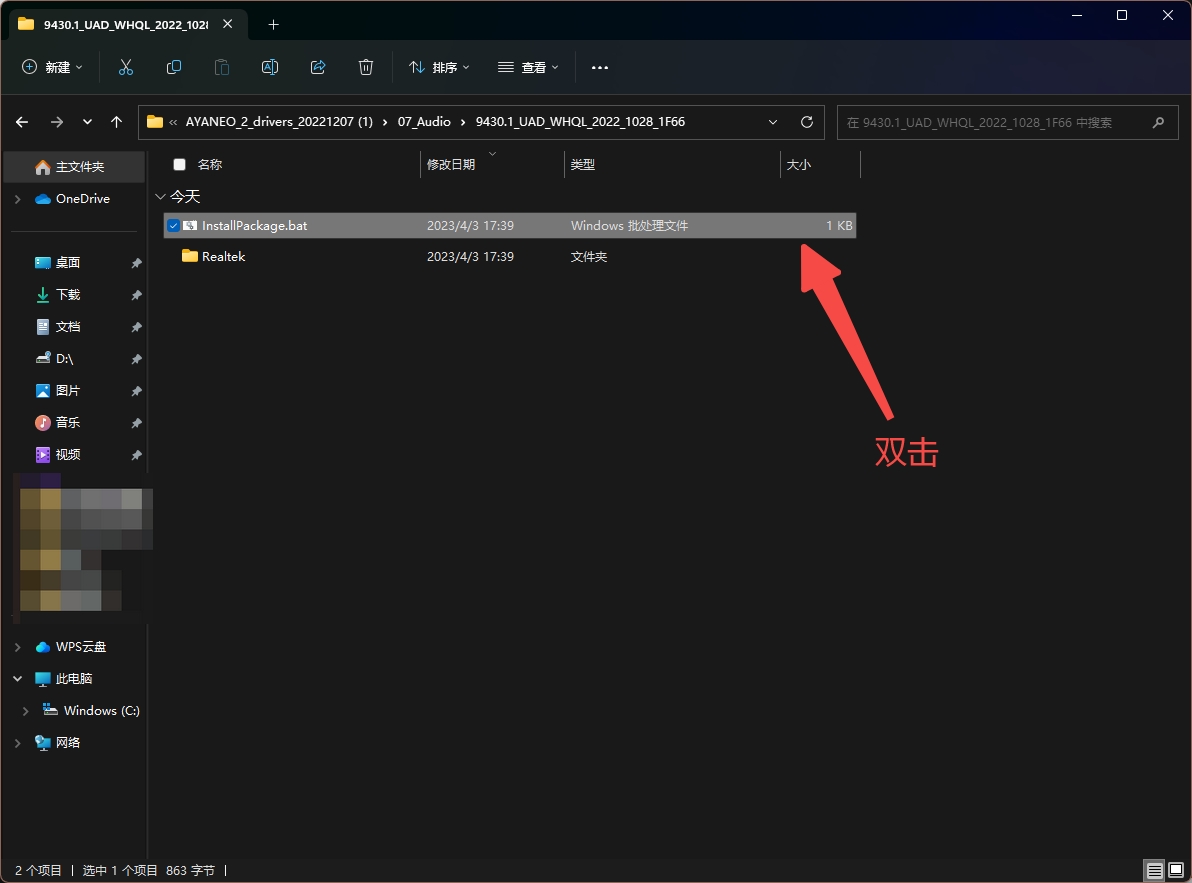Click 07_Audio in the breadcrumb path

click(x=424, y=122)
